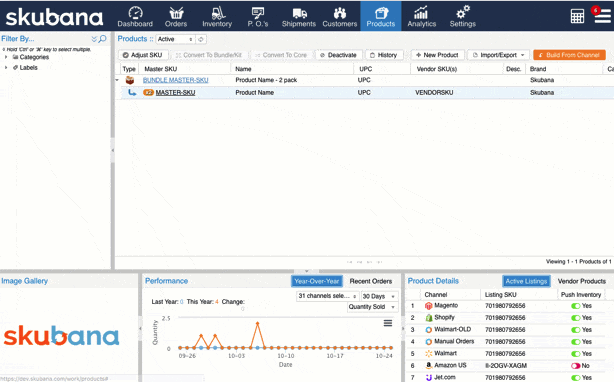
Task: Open Settings gears icon
Action: [x=462, y=12]
